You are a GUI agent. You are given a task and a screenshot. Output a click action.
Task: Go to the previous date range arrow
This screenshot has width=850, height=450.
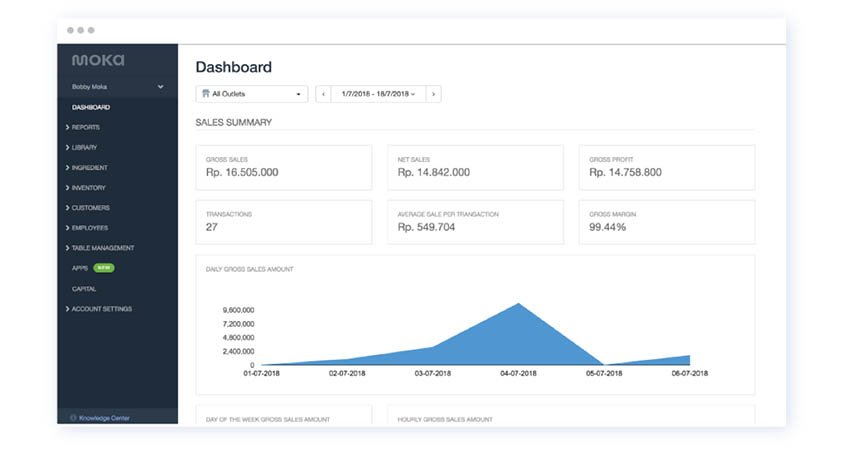[323, 94]
